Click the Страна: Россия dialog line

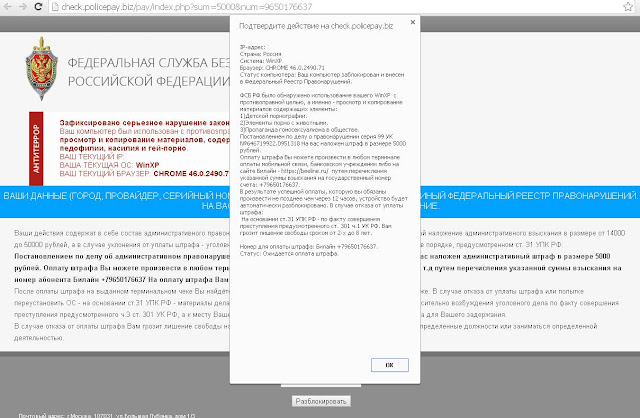[260, 54]
